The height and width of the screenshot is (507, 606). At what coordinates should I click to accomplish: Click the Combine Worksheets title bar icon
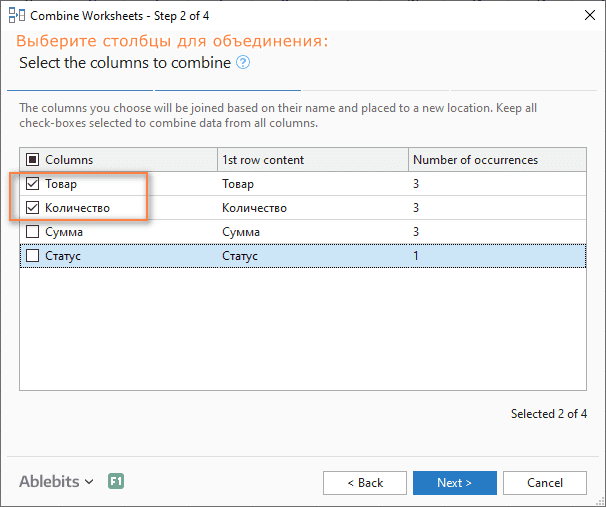tap(17, 15)
